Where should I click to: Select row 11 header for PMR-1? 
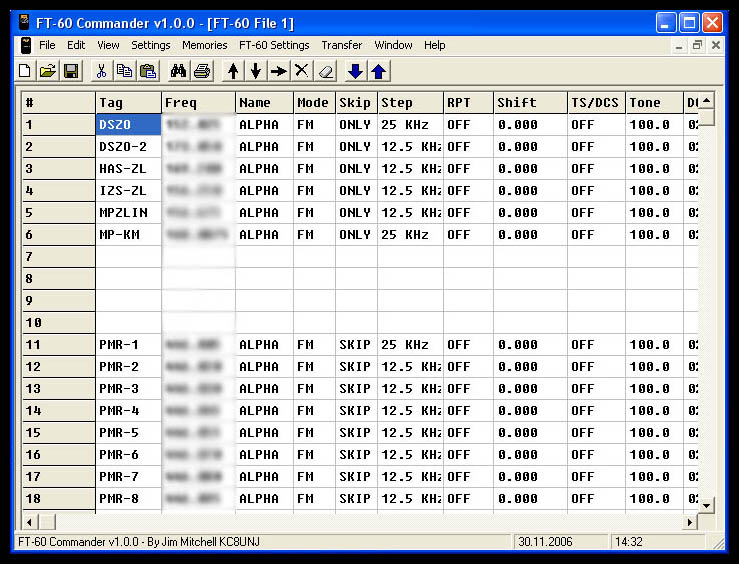point(58,345)
